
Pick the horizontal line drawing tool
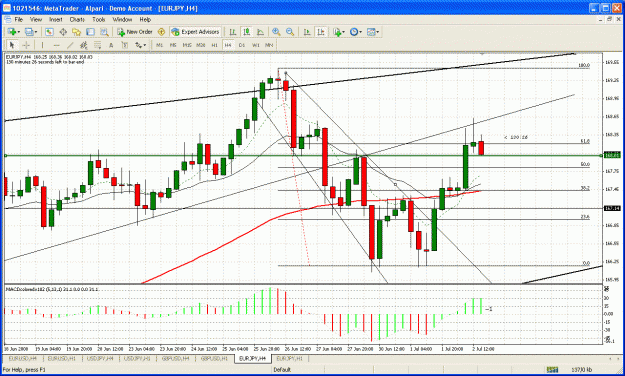[x=57, y=45]
